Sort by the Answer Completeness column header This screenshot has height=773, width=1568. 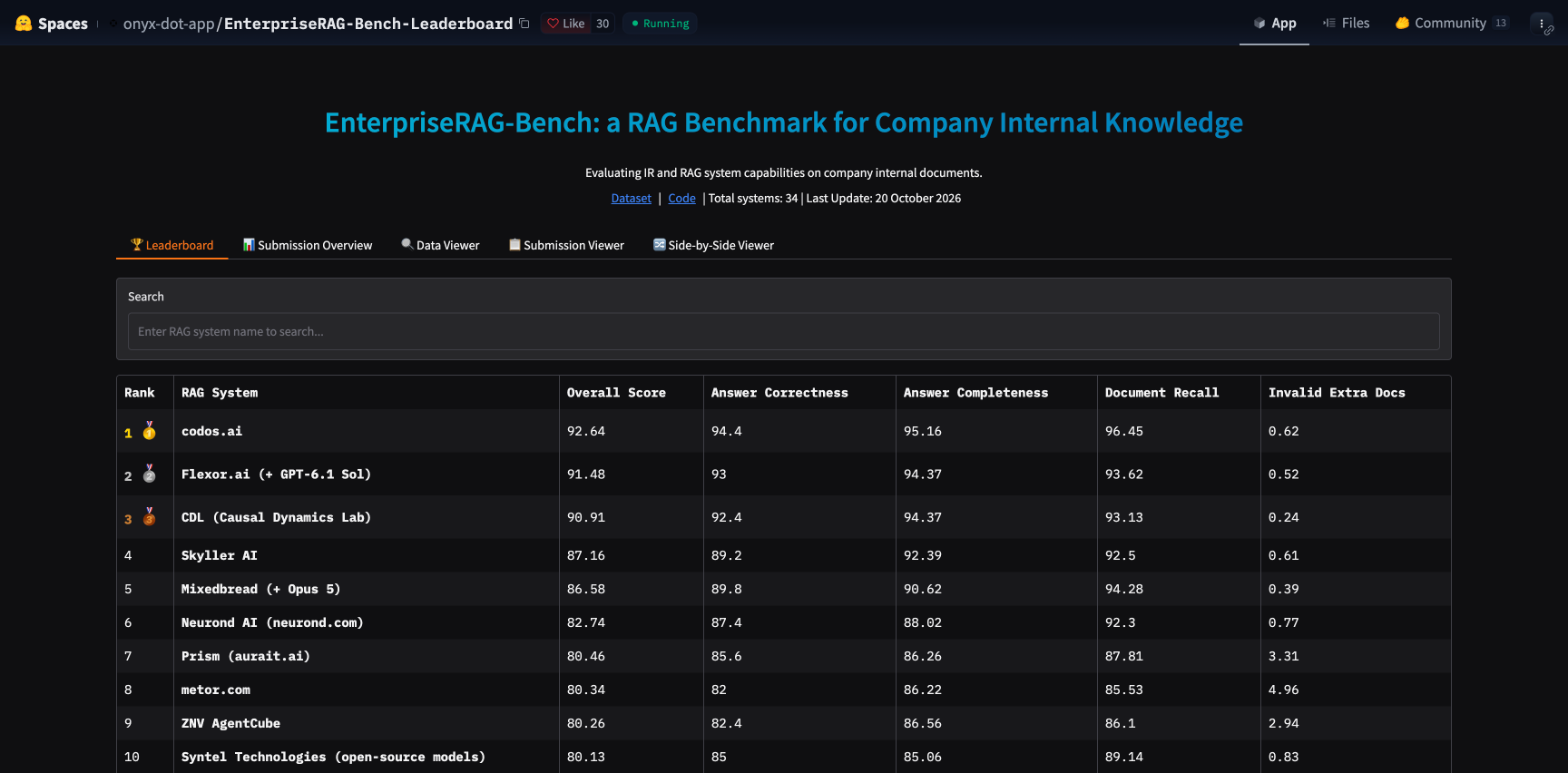click(996, 392)
